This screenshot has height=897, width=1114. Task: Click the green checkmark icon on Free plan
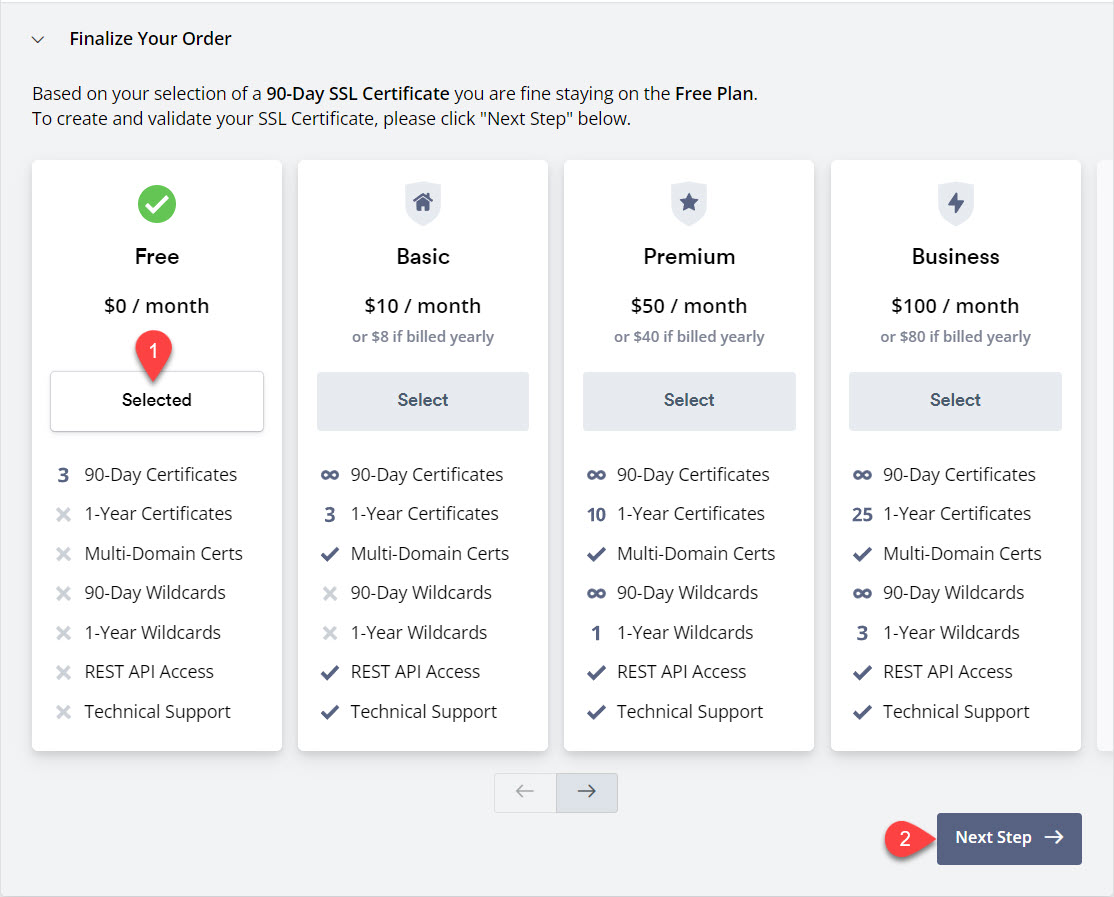click(157, 204)
